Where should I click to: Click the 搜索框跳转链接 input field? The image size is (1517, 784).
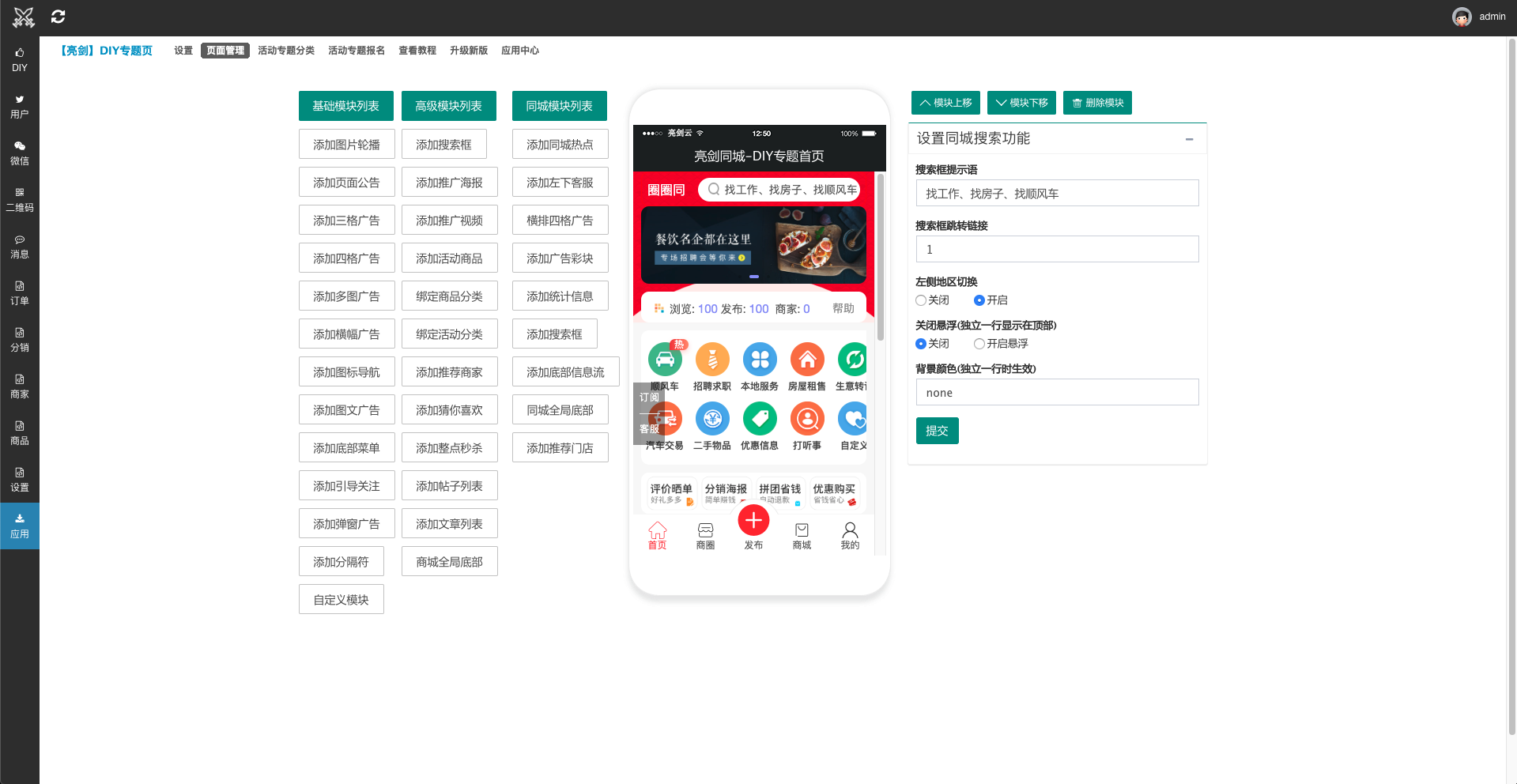1057,249
